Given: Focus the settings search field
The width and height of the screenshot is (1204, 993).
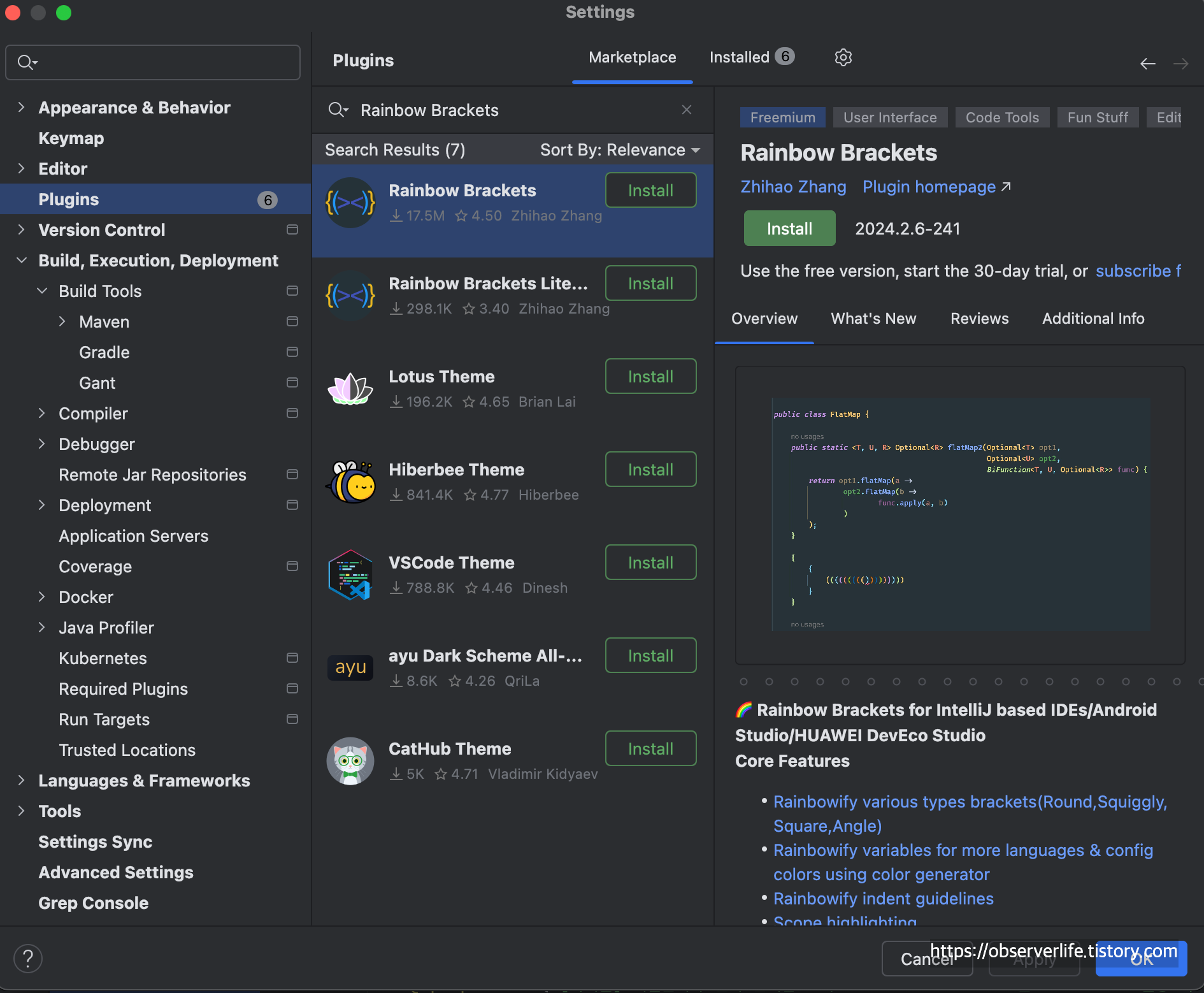Looking at the screenshot, I should (153, 62).
